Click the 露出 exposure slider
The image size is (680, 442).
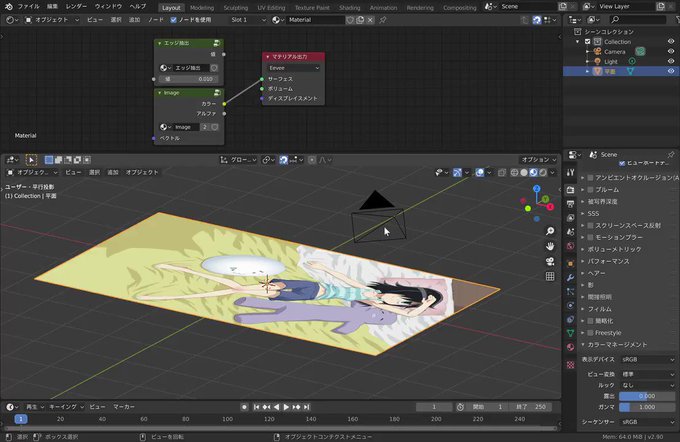tap(647, 396)
